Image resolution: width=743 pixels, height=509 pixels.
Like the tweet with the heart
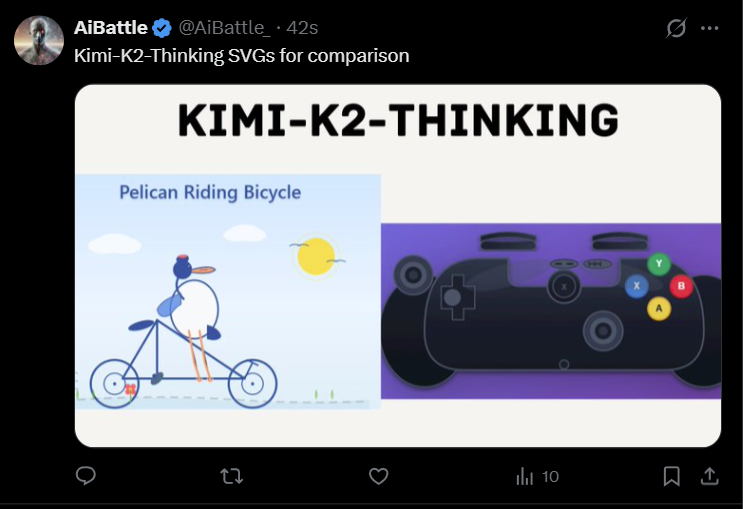378,477
